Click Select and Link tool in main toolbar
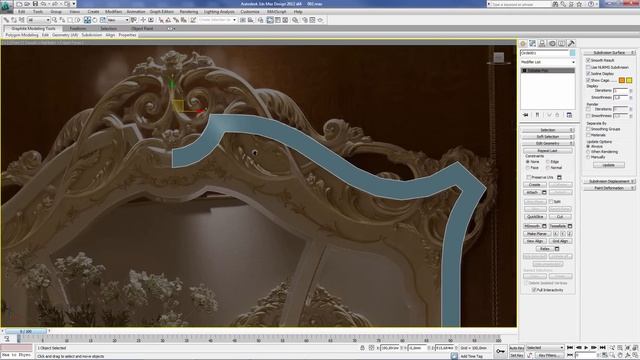The height and width of the screenshot is (360, 640). [6, 20]
